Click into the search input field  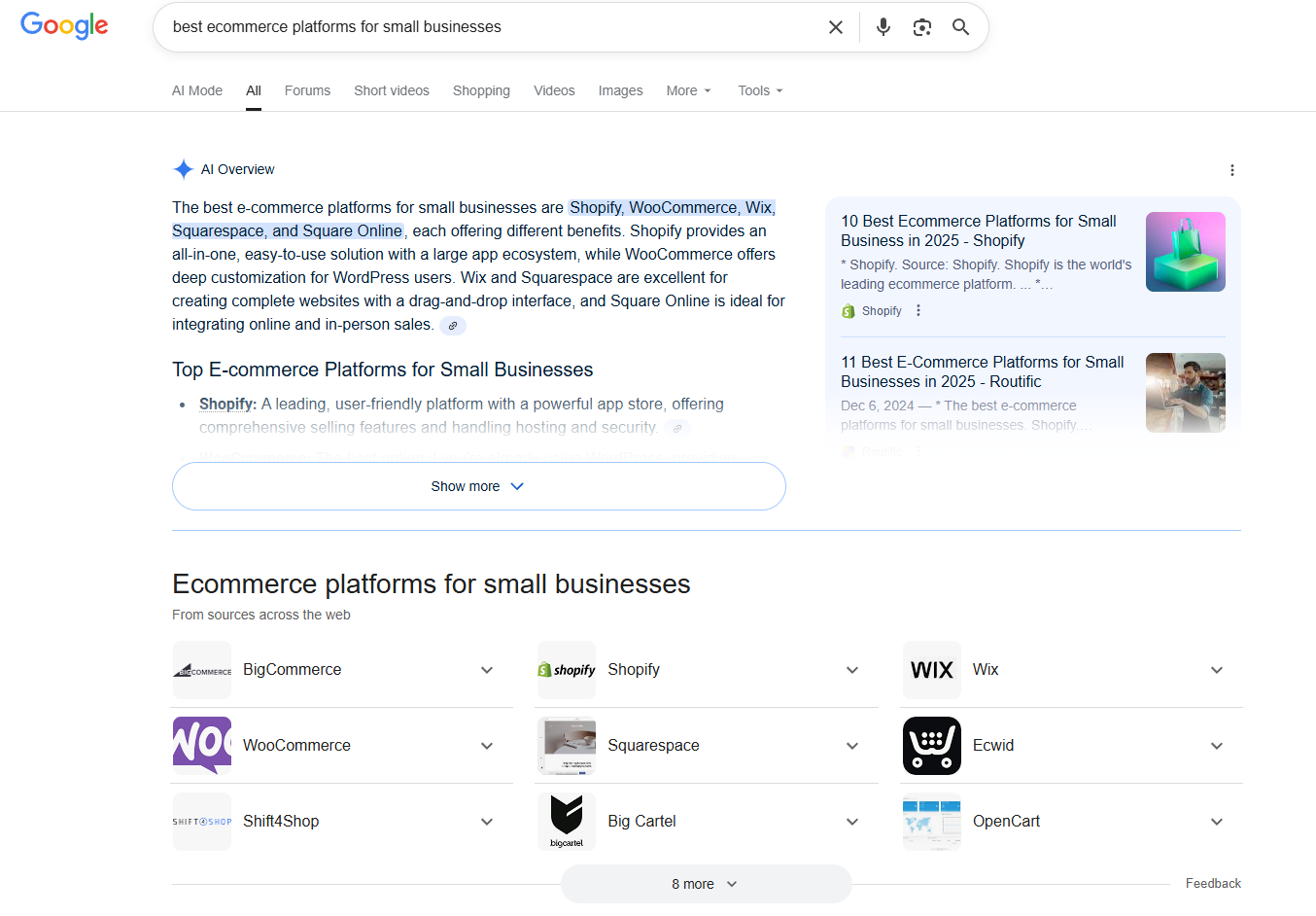[x=491, y=27]
